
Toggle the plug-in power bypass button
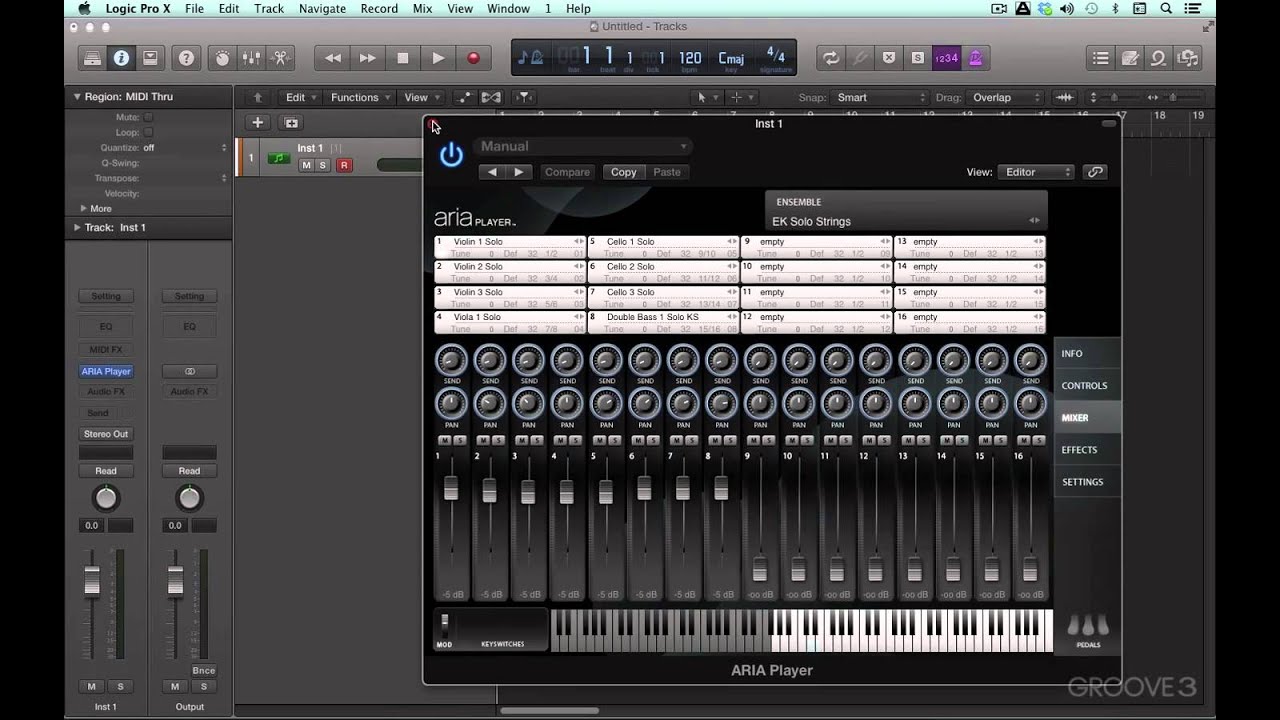click(451, 155)
